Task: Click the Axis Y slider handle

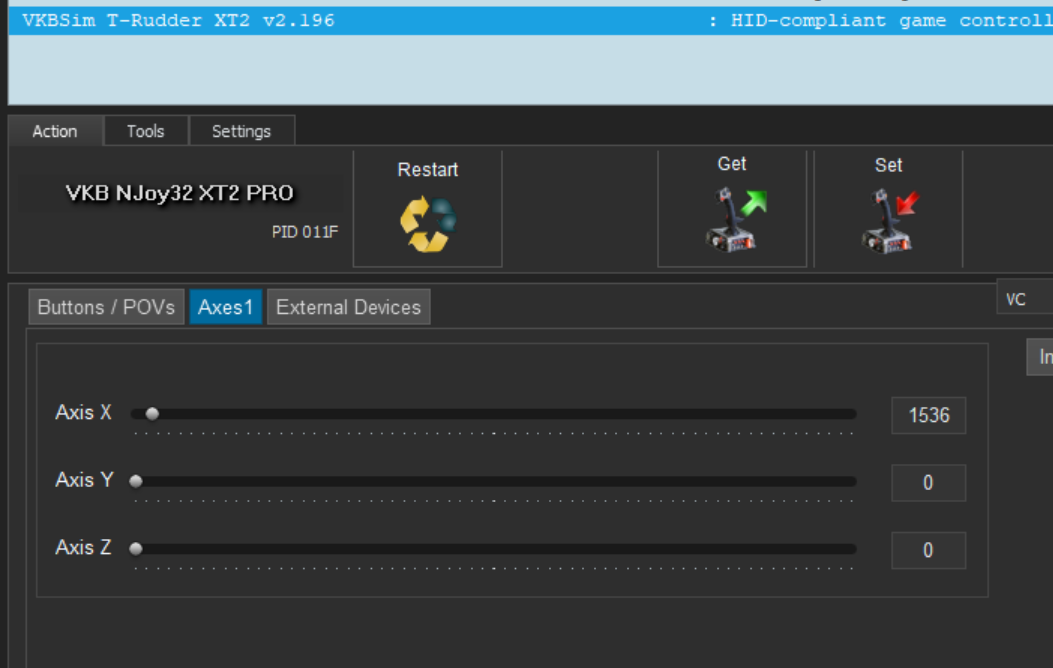Action: point(136,481)
